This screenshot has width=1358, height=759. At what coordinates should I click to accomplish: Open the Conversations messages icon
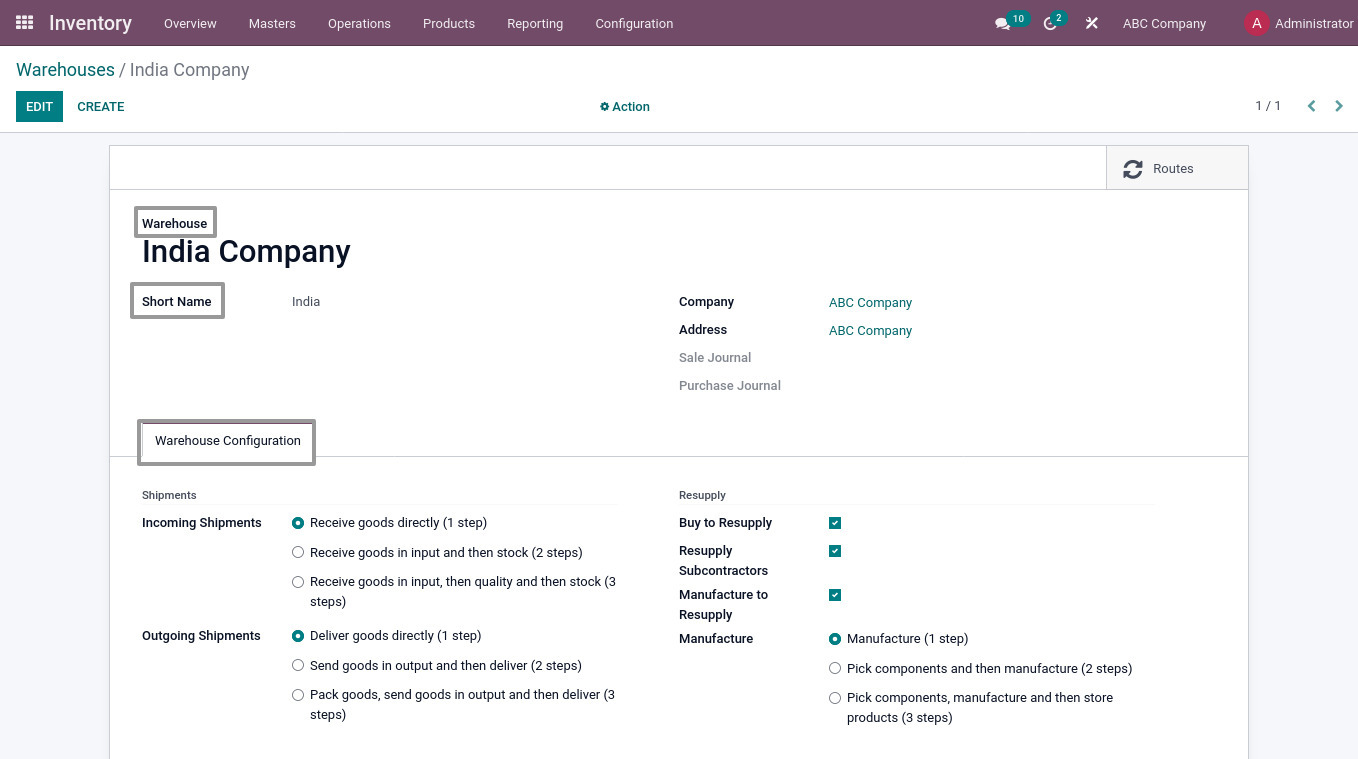pos(1001,24)
